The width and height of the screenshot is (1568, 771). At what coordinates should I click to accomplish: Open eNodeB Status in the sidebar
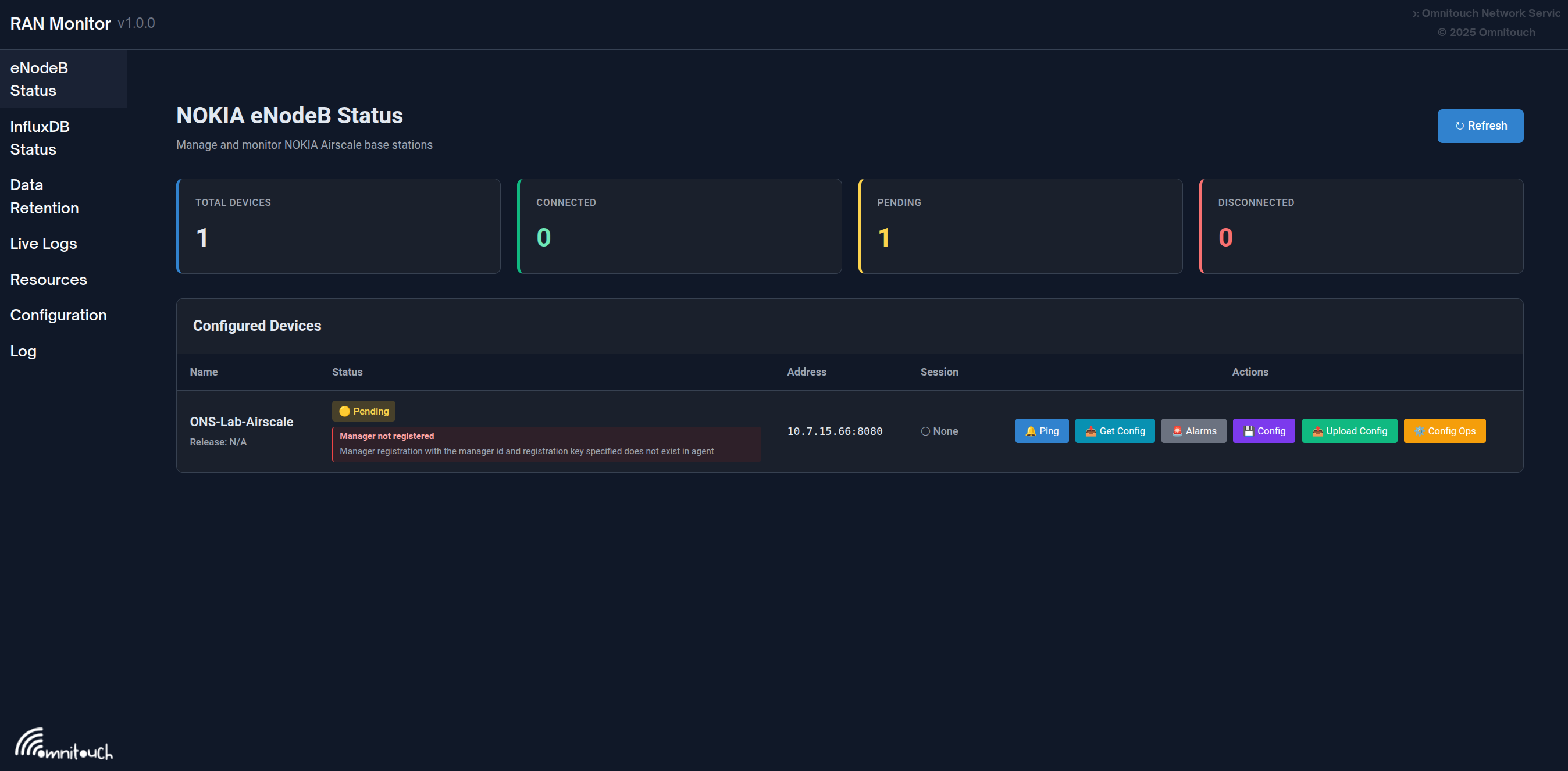pos(63,79)
